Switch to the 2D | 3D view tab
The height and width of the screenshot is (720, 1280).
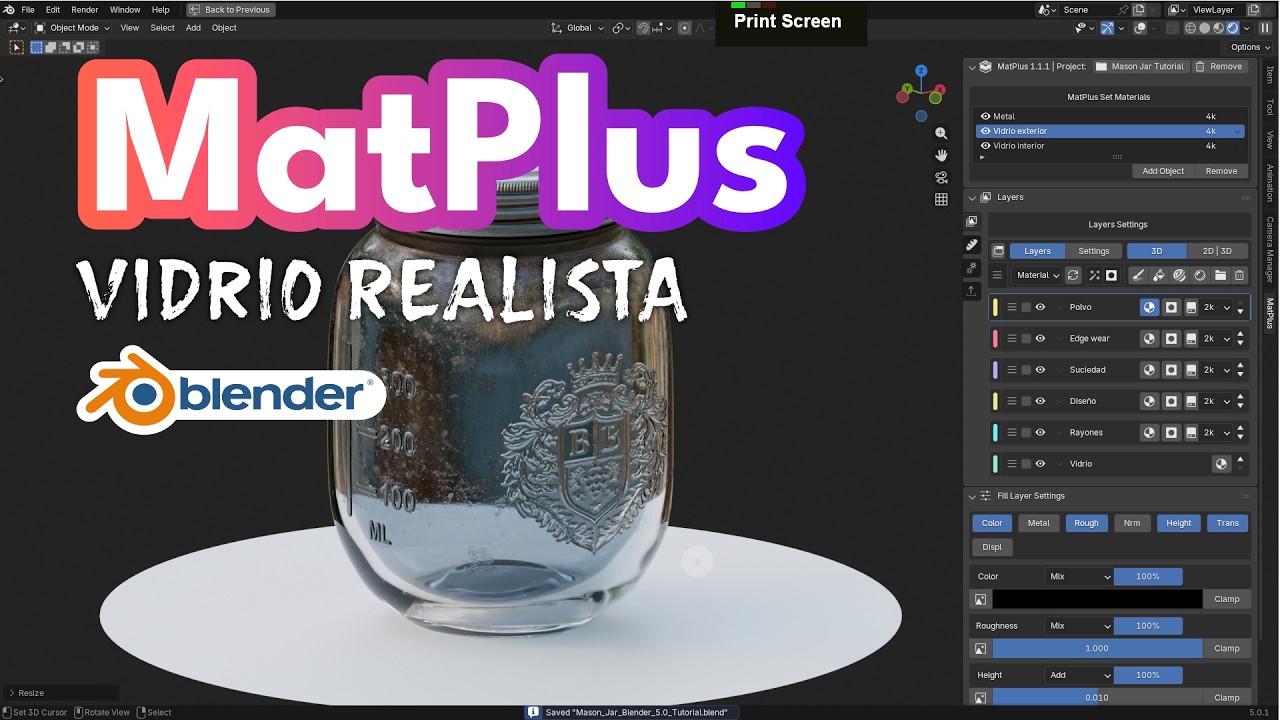pyautogui.click(x=1217, y=251)
